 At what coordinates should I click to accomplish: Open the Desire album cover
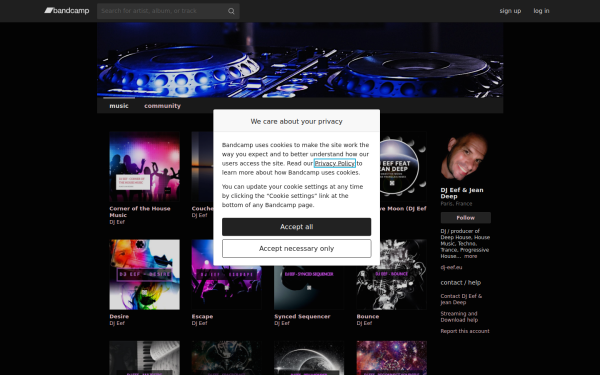(x=144, y=274)
